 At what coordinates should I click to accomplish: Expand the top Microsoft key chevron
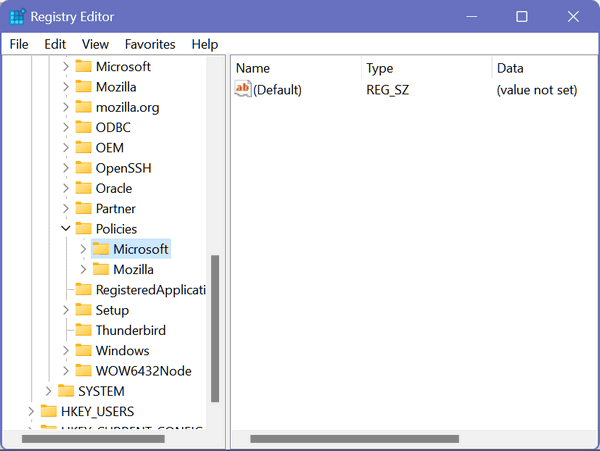(66, 67)
